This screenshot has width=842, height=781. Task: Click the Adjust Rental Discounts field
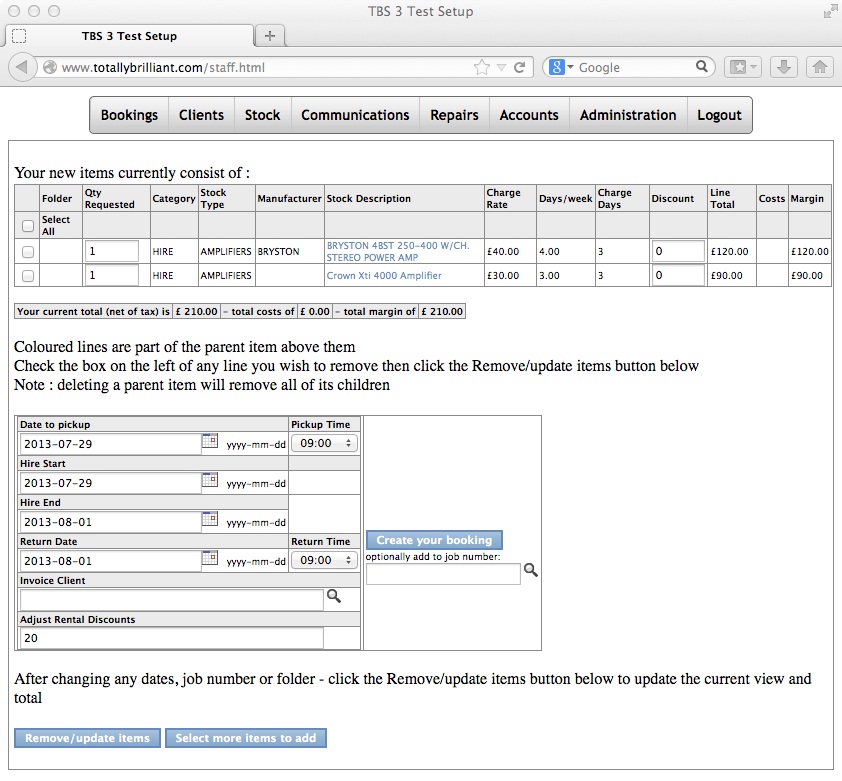[x=171, y=638]
